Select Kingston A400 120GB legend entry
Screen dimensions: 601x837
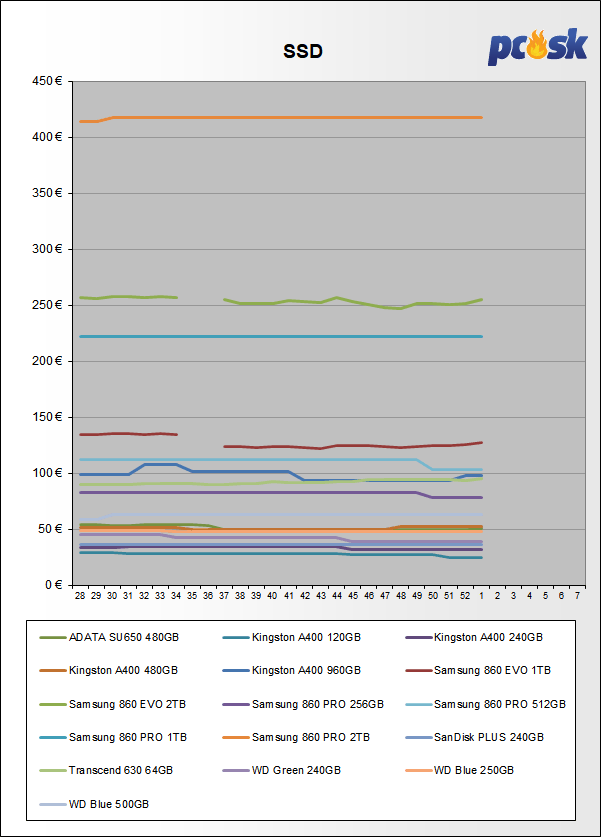(x=292, y=637)
